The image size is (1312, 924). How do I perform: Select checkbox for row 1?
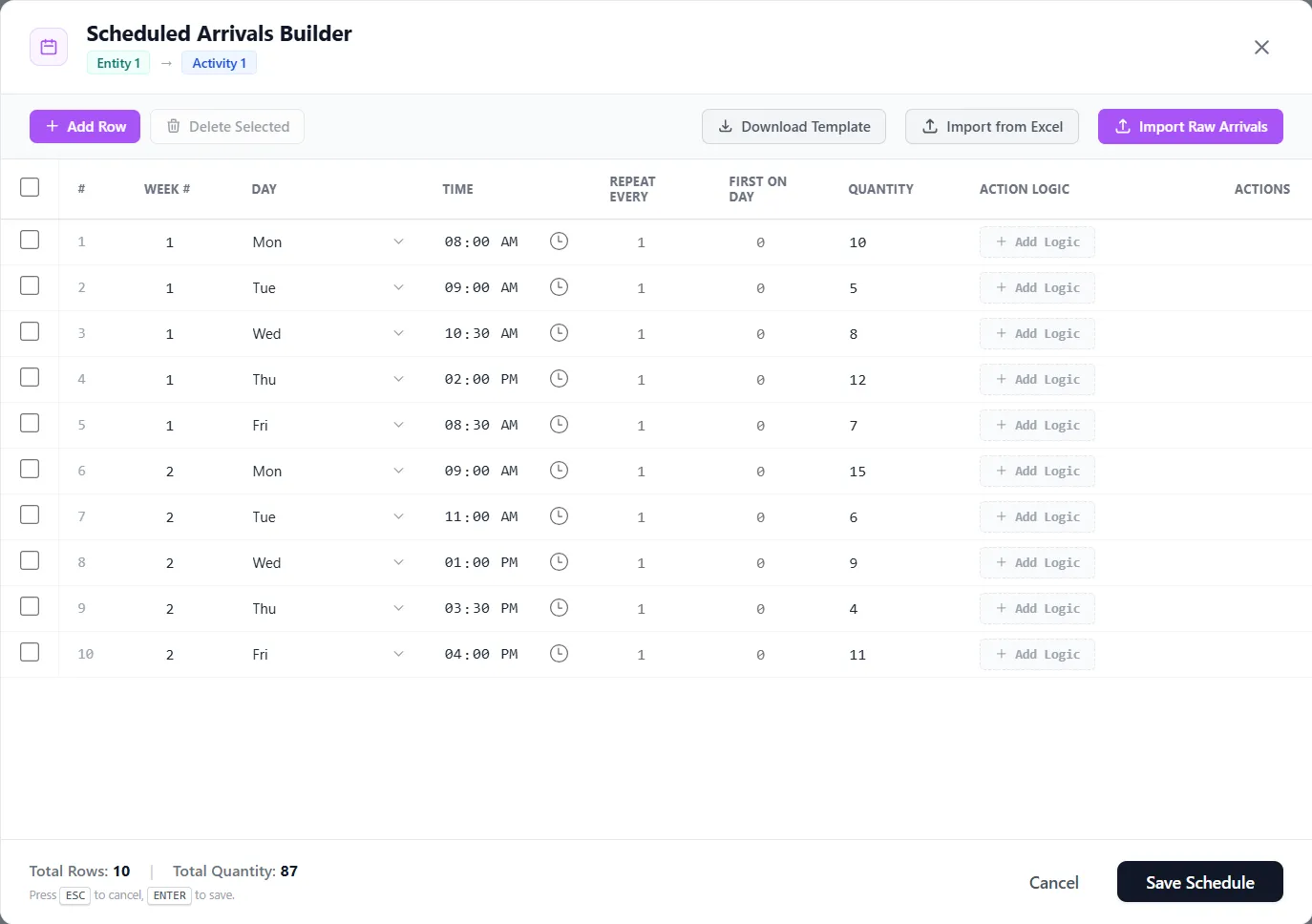(30, 240)
